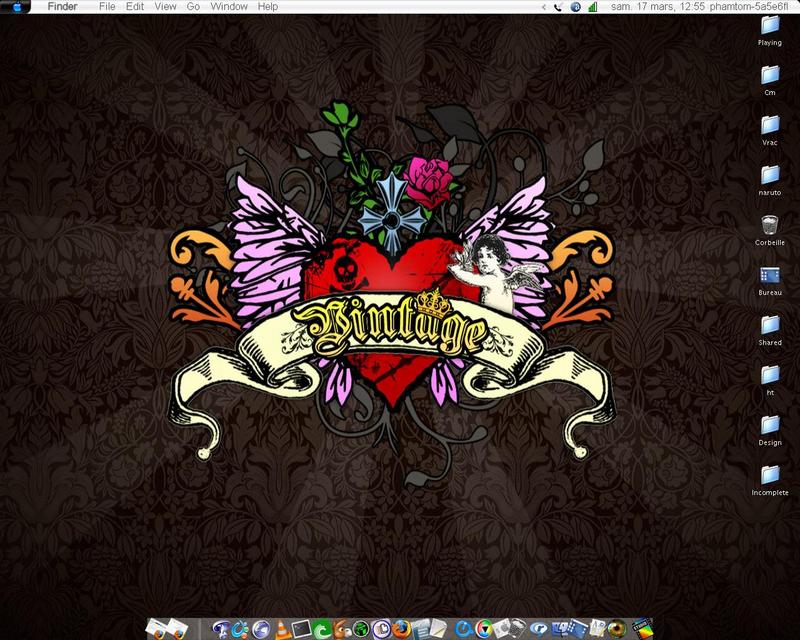
Task: Open the Corbeille trash icon
Action: [769, 225]
